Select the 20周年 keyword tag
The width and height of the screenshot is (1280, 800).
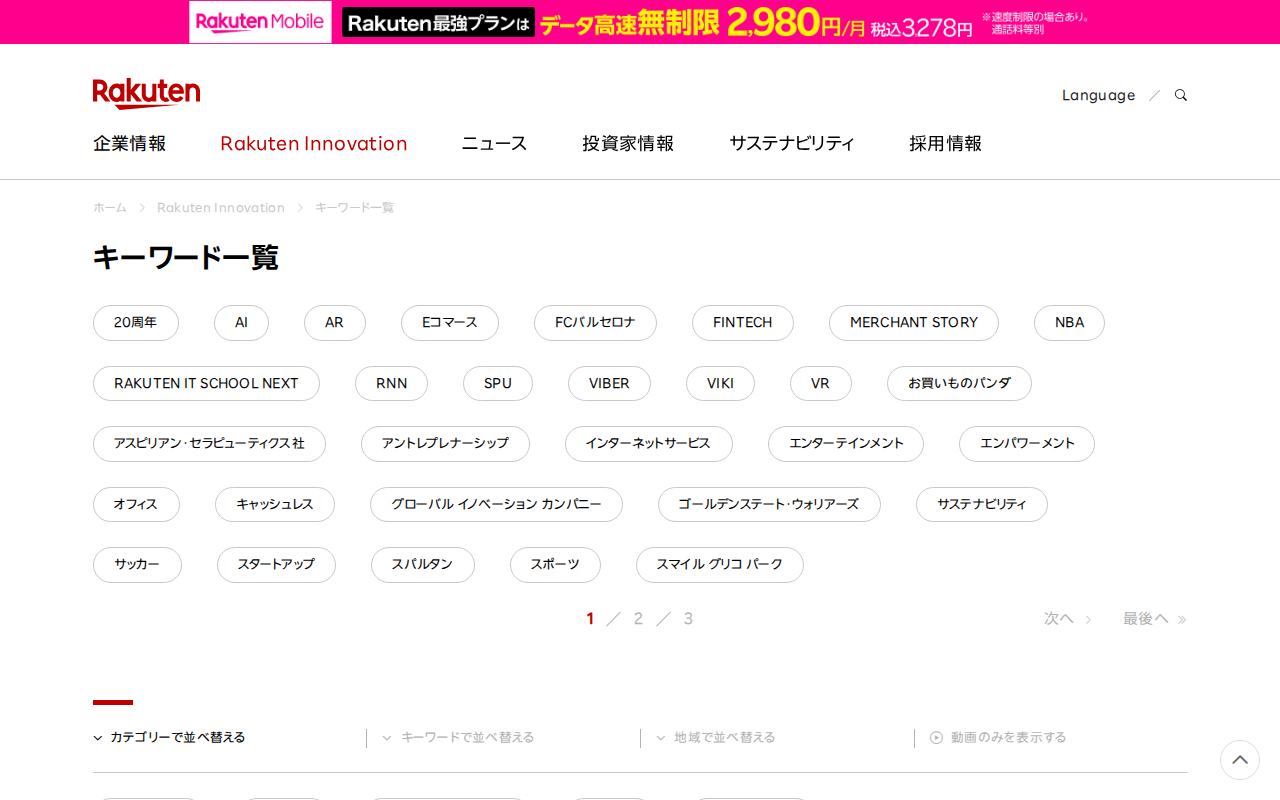pyautogui.click(x=136, y=323)
